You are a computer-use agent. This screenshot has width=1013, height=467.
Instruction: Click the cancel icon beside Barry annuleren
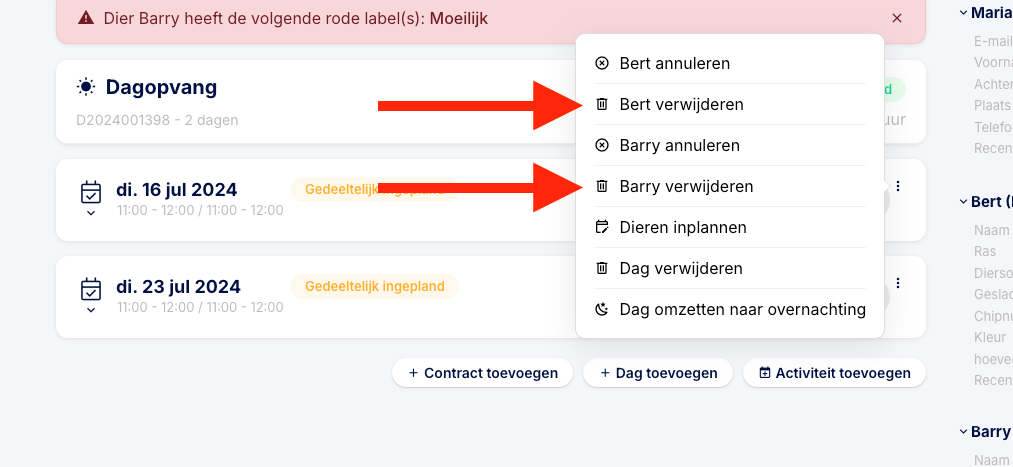tap(602, 145)
